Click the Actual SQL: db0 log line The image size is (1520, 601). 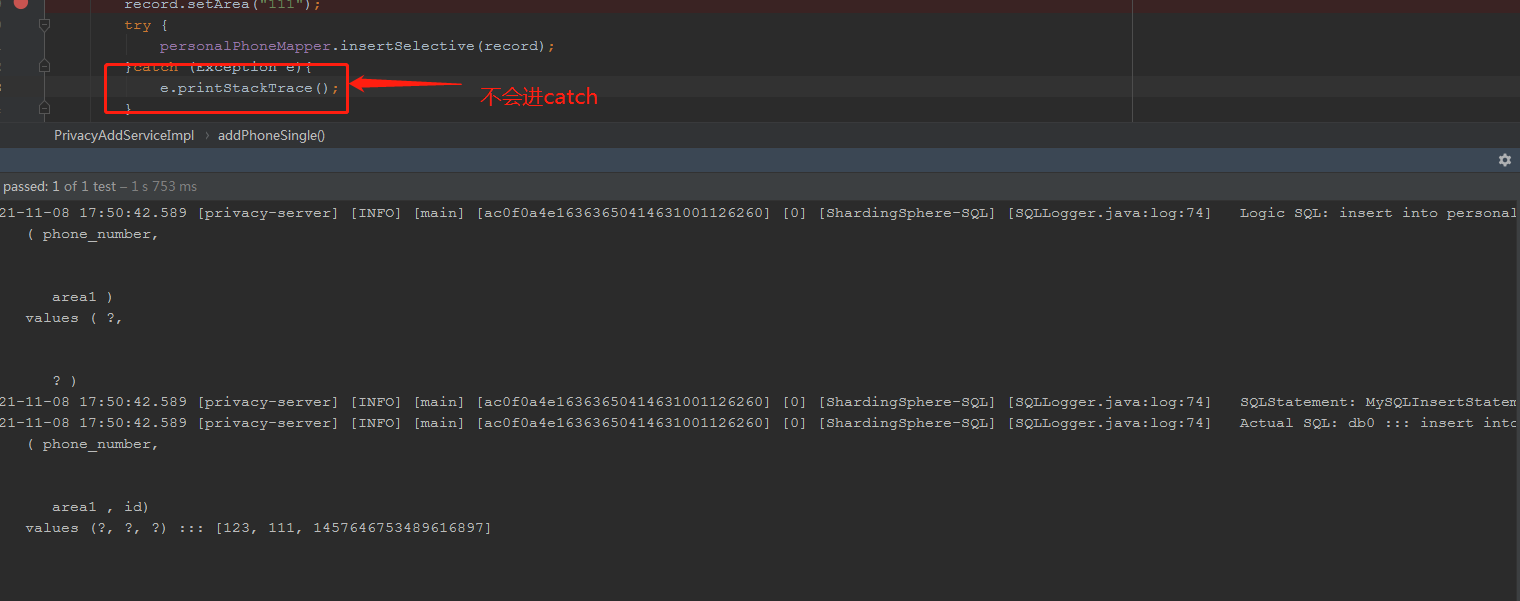pos(760,423)
